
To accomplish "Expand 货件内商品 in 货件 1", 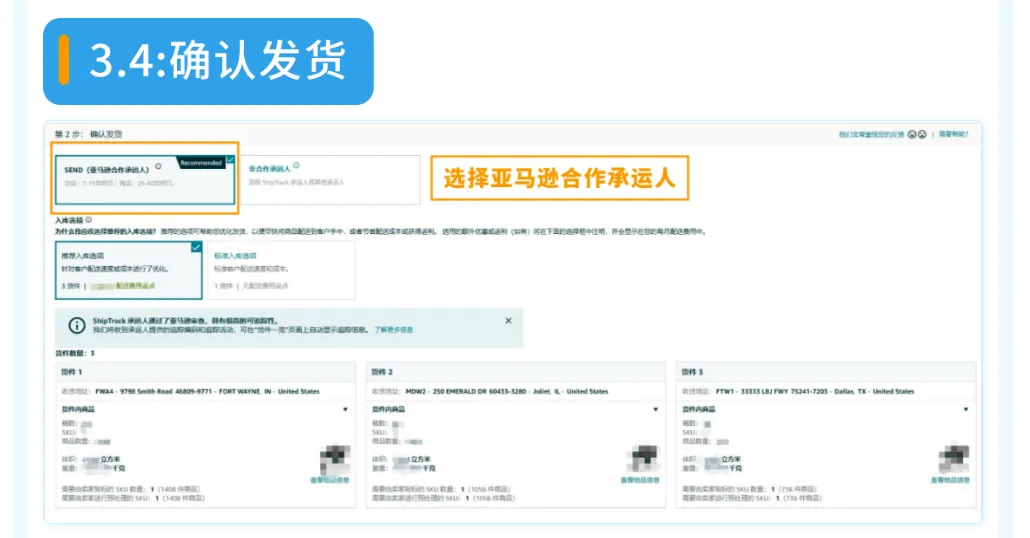I will pyautogui.click(x=346, y=409).
